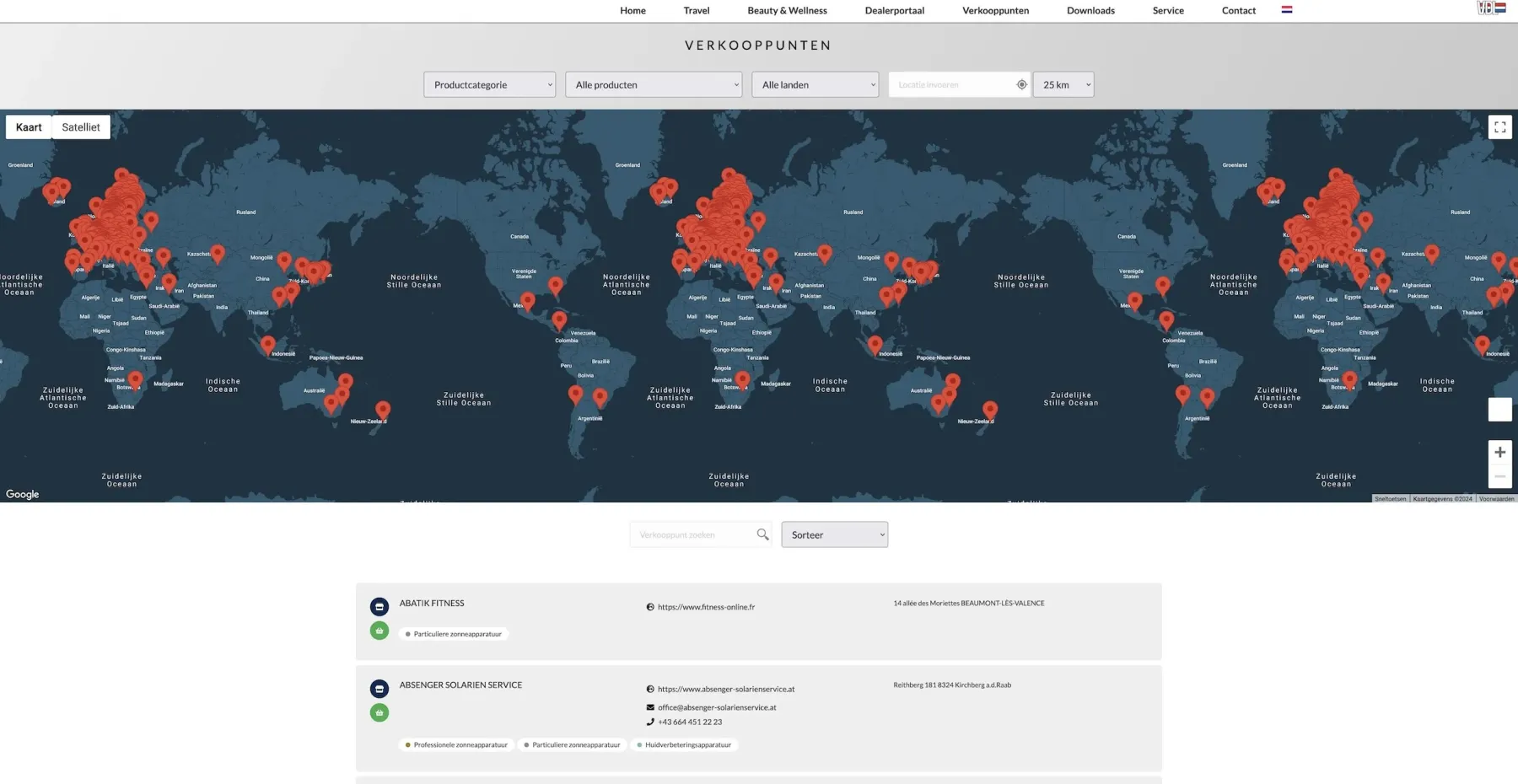
Task: Open Voorwaarden link on the map
Action: 1497,499
